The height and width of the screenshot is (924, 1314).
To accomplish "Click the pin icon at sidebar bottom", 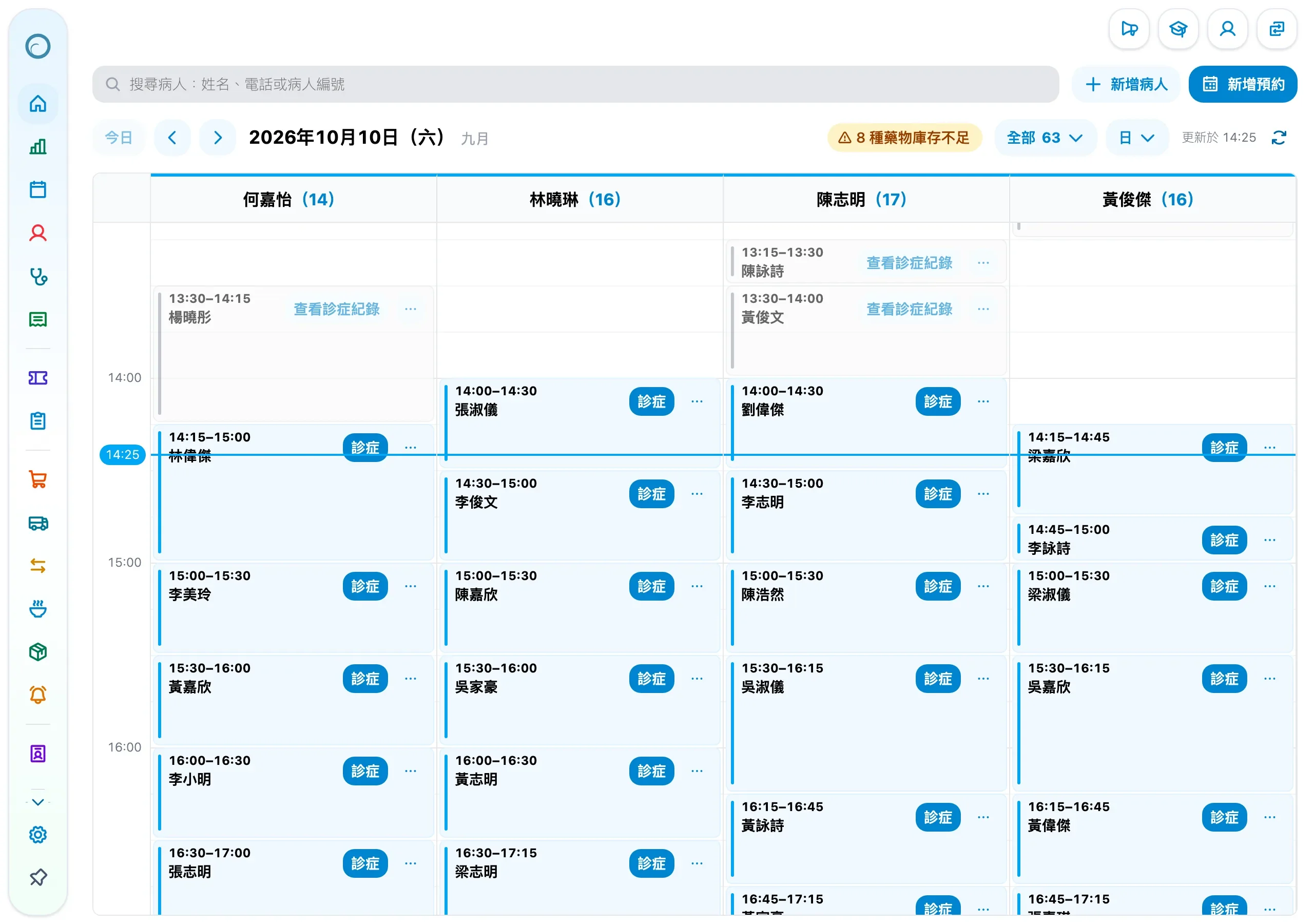I will click(38, 878).
